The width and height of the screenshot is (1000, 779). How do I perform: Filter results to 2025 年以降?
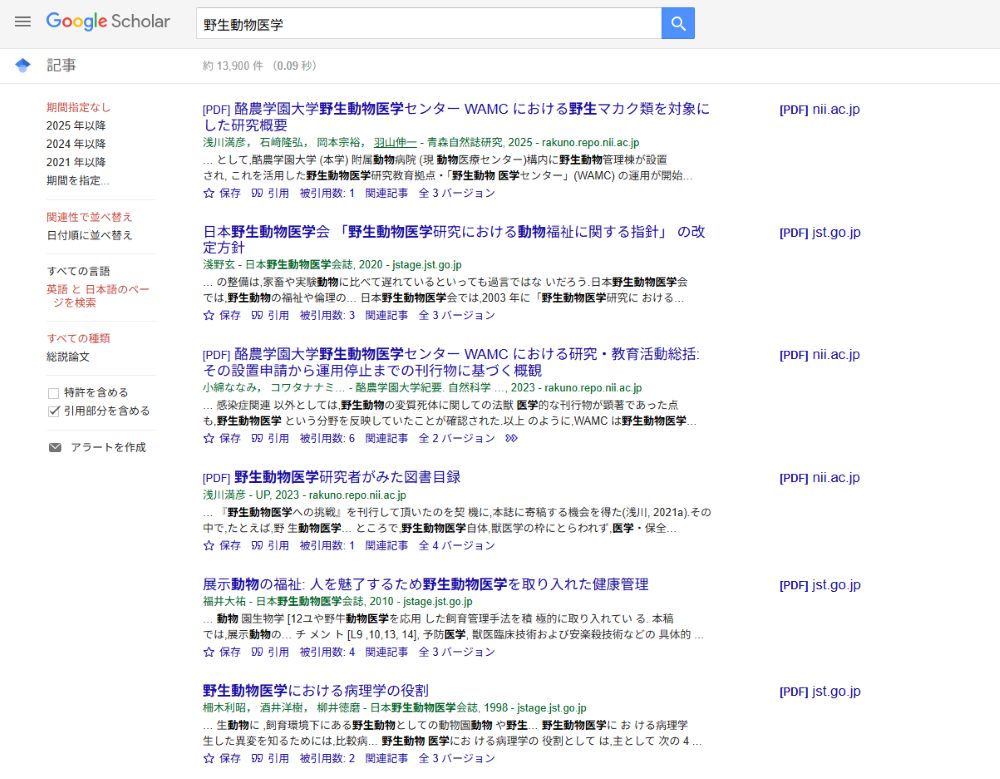coord(76,126)
